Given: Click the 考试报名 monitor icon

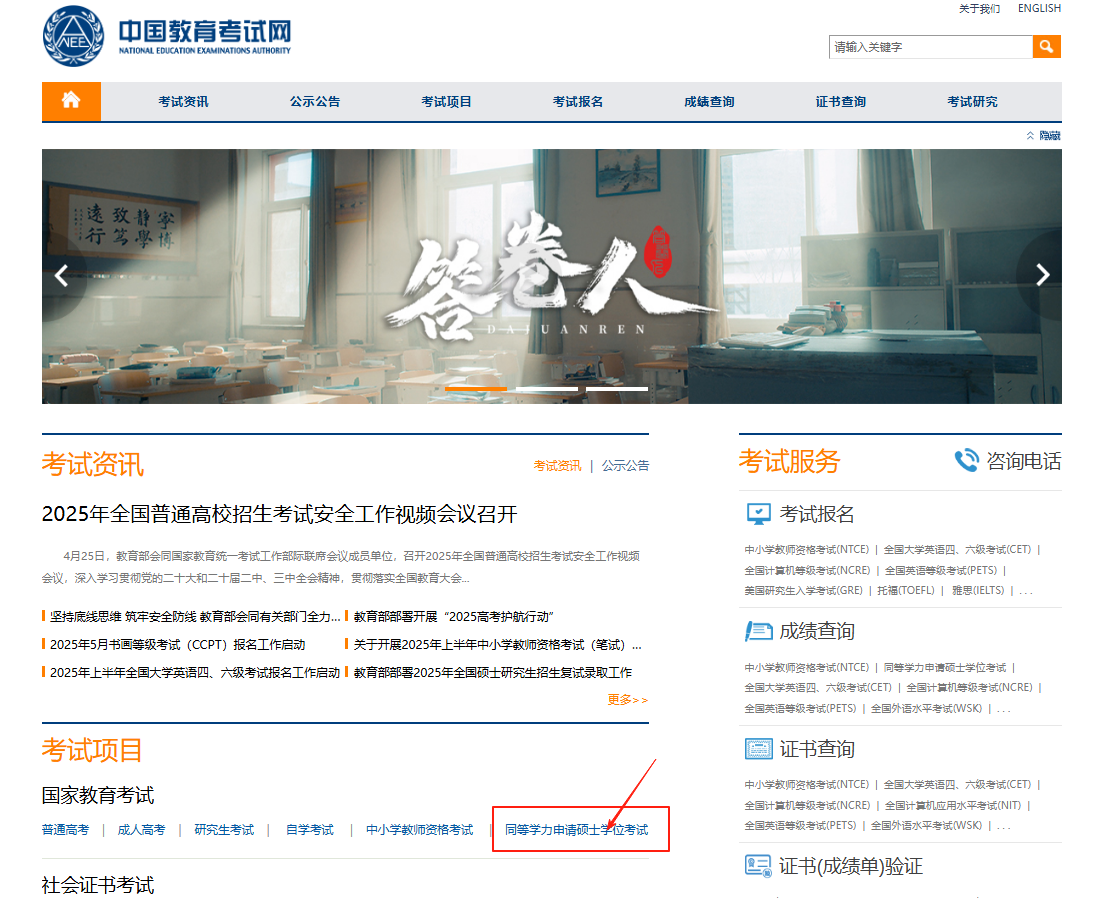Looking at the screenshot, I should [758, 514].
